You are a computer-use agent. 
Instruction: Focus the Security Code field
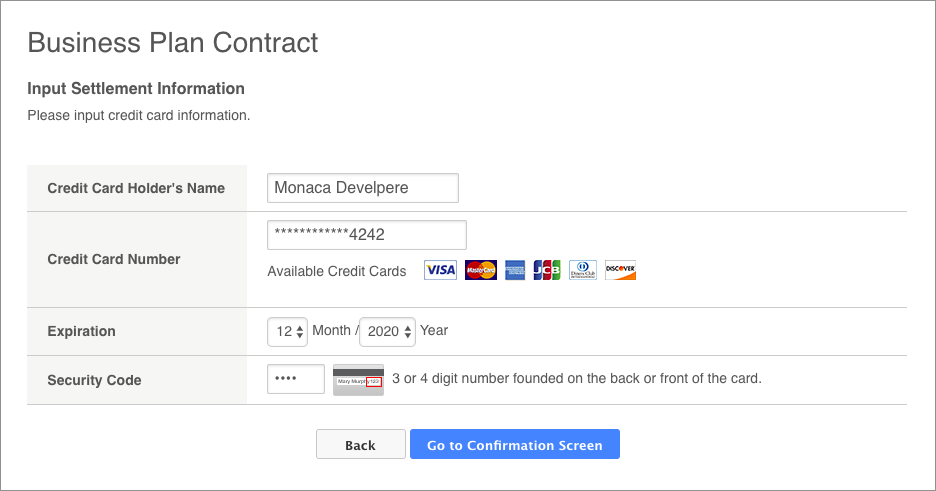(x=296, y=379)
